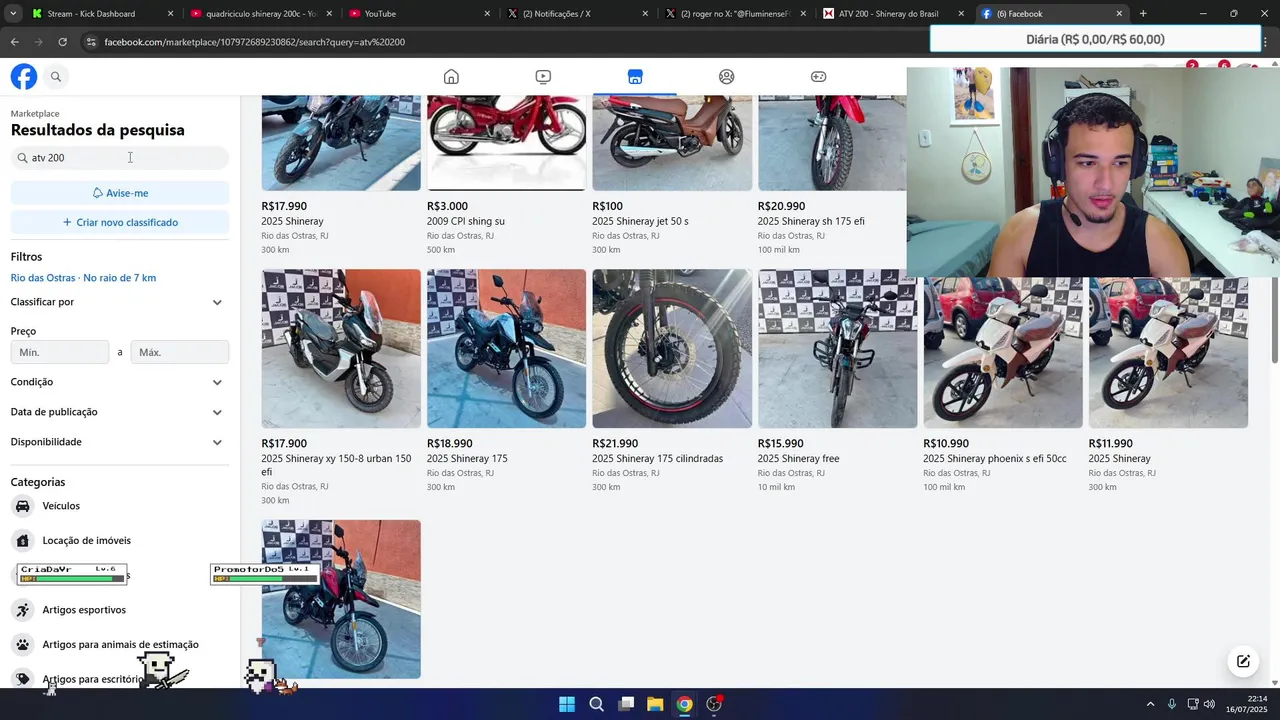This screenshot has width=1280, height=720.
Task: Open Artigos esportivos category
Action: pos(84,610)
